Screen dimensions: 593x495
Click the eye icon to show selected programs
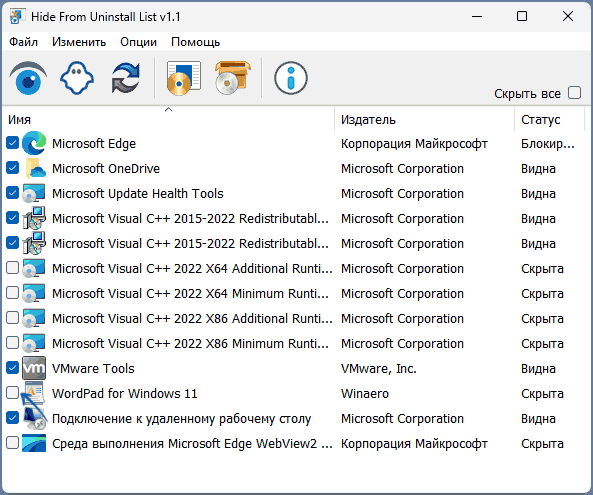point(28,79)
